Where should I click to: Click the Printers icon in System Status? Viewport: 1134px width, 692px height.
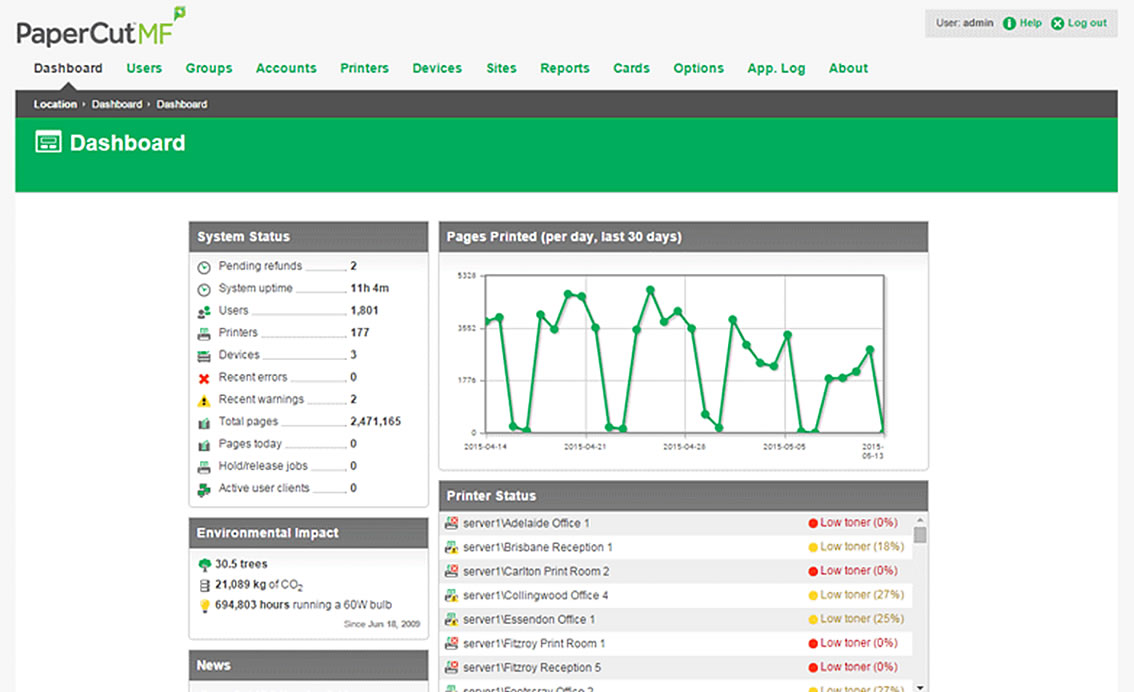coord(204,334)
